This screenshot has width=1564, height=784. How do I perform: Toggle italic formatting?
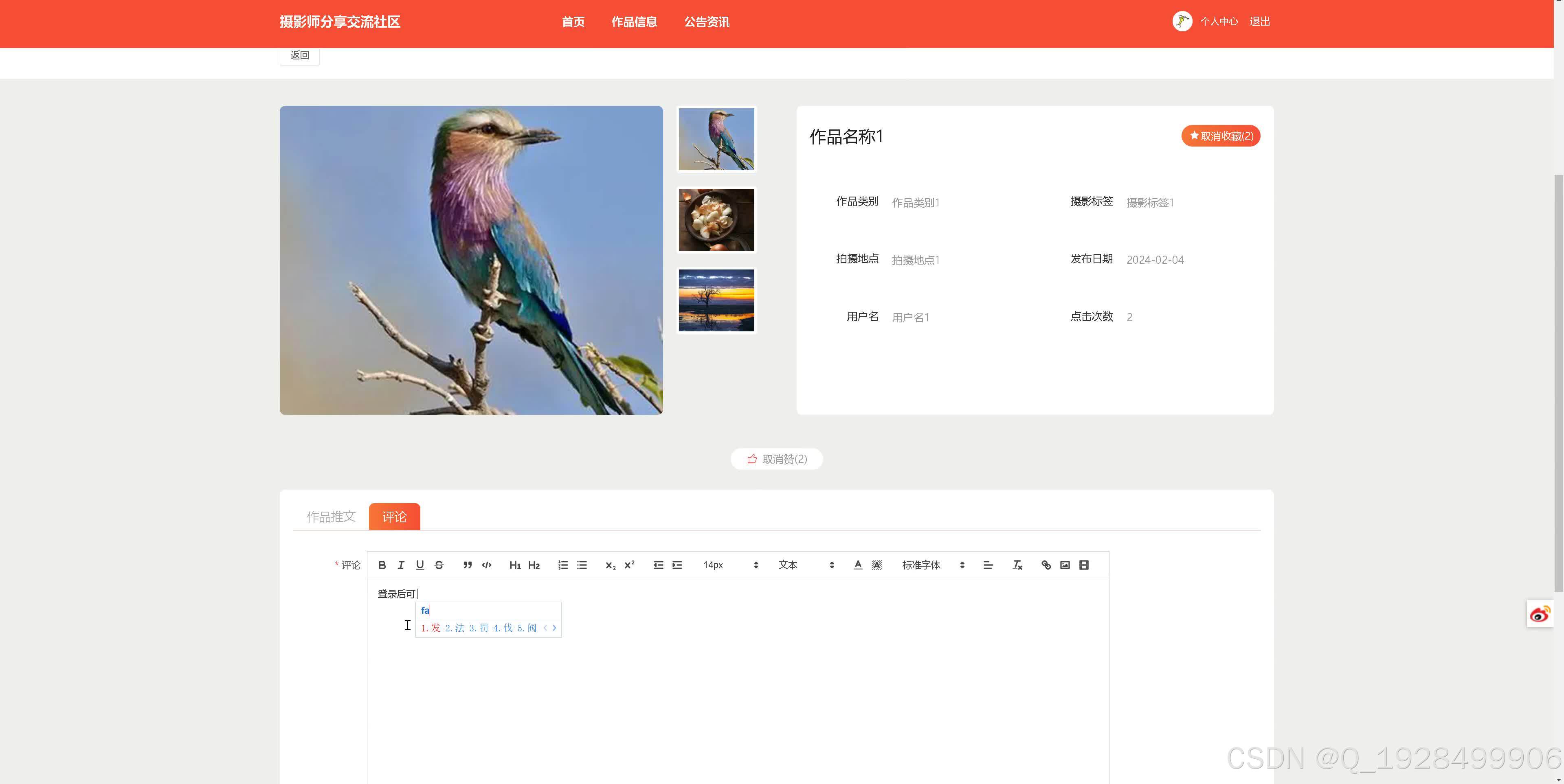click(x=401, y=565)
